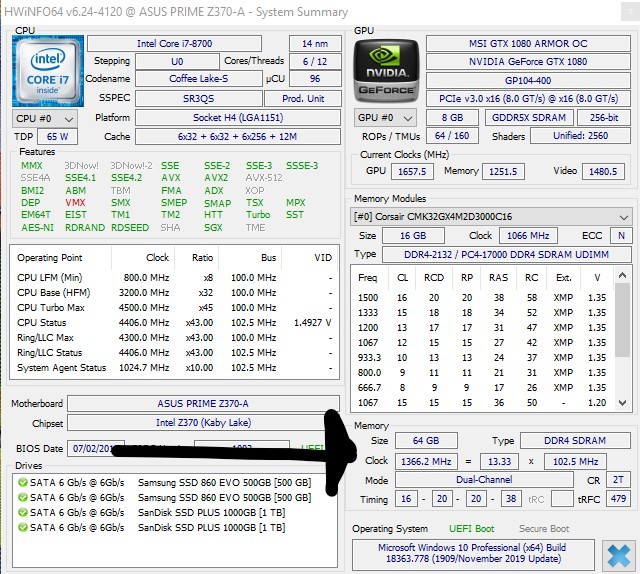Click first SanDisk SSD PLUS status checkmark
This screenshot has height=574, width=640.
pos(22,512)
